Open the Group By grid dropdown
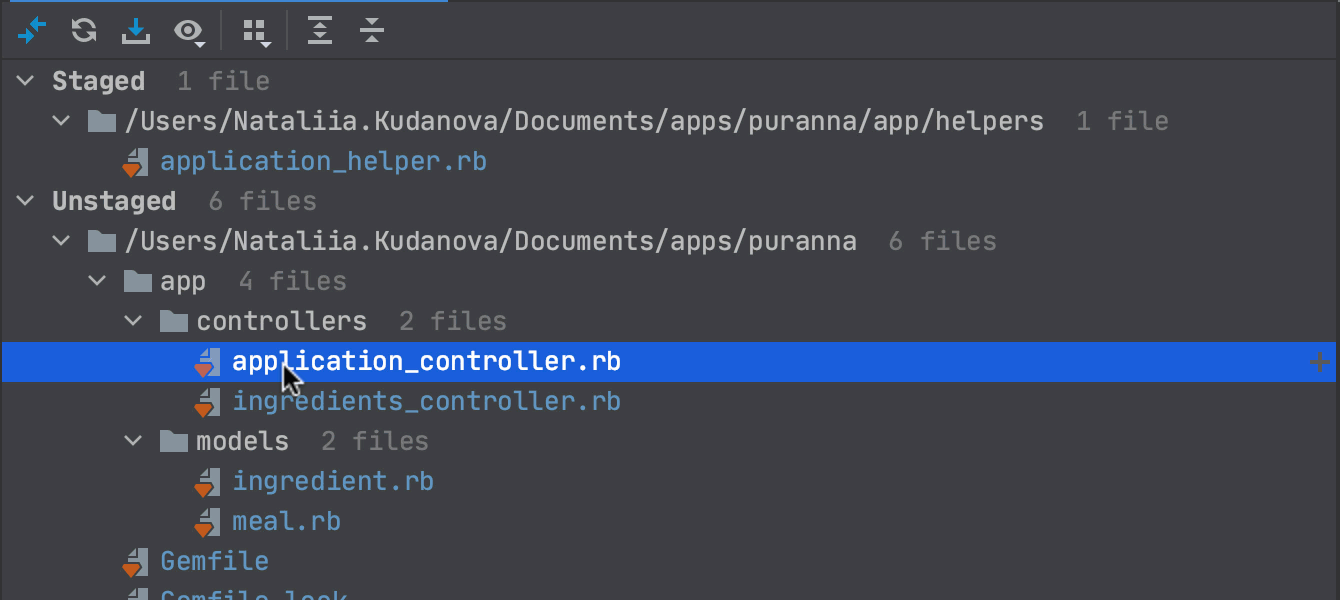This screenshot has height=600, width=1340. tap(256, 32)
